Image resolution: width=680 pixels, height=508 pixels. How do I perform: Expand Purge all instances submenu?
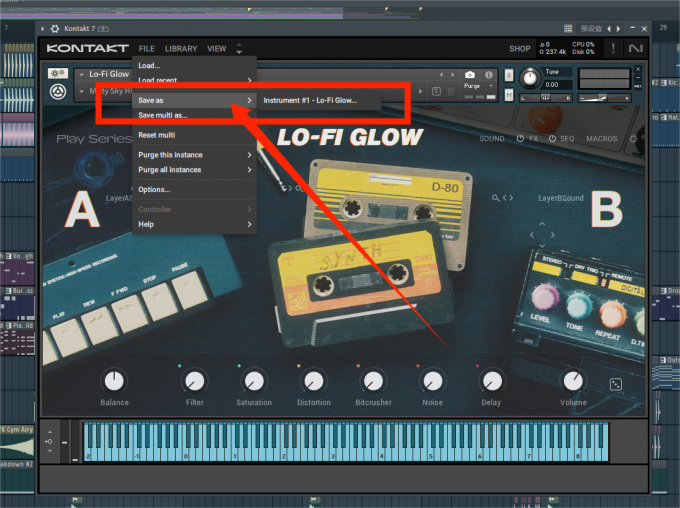tap(249, 170)
